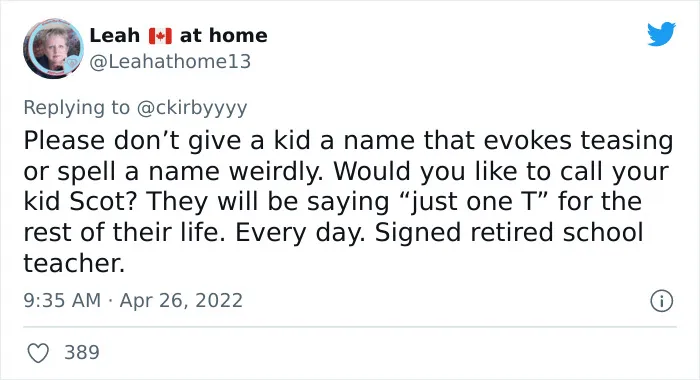The image size is (700, 380).
Task: Click the line starting "or spell a name"
Action: pos(346,171)
